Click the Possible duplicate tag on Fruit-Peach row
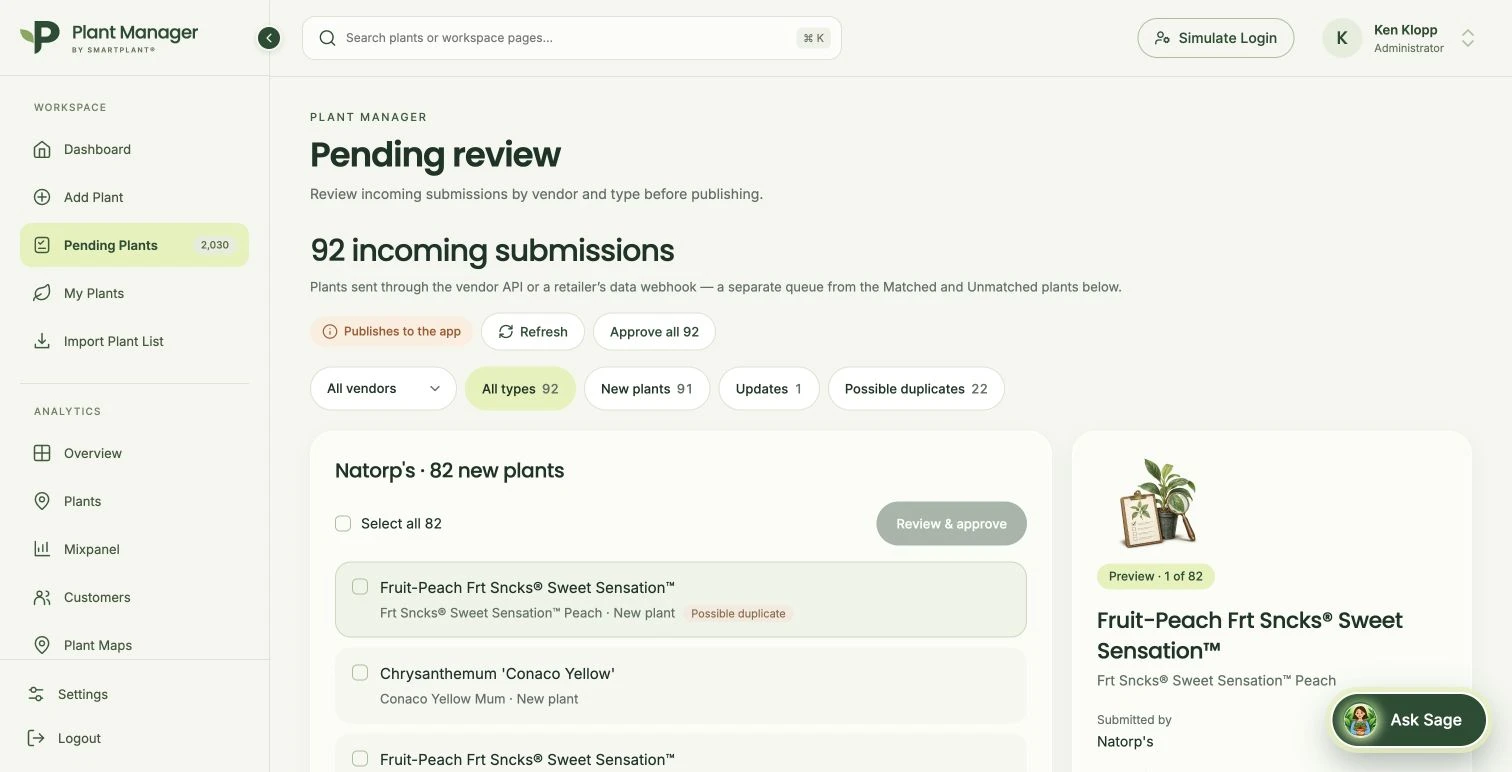This screenshot has width=1512, height=772. click(738, 613)
